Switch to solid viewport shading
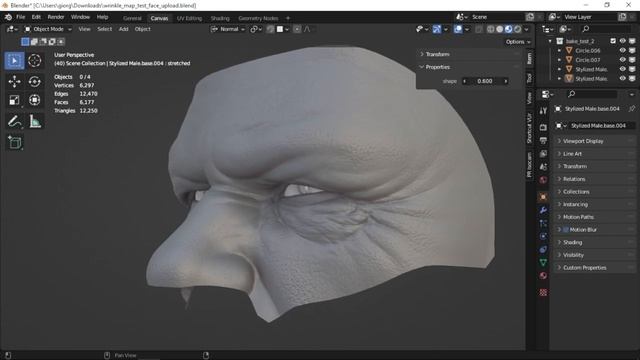Image resolution: width=640 pixels, height=360 pixels. tap(500, 29)
